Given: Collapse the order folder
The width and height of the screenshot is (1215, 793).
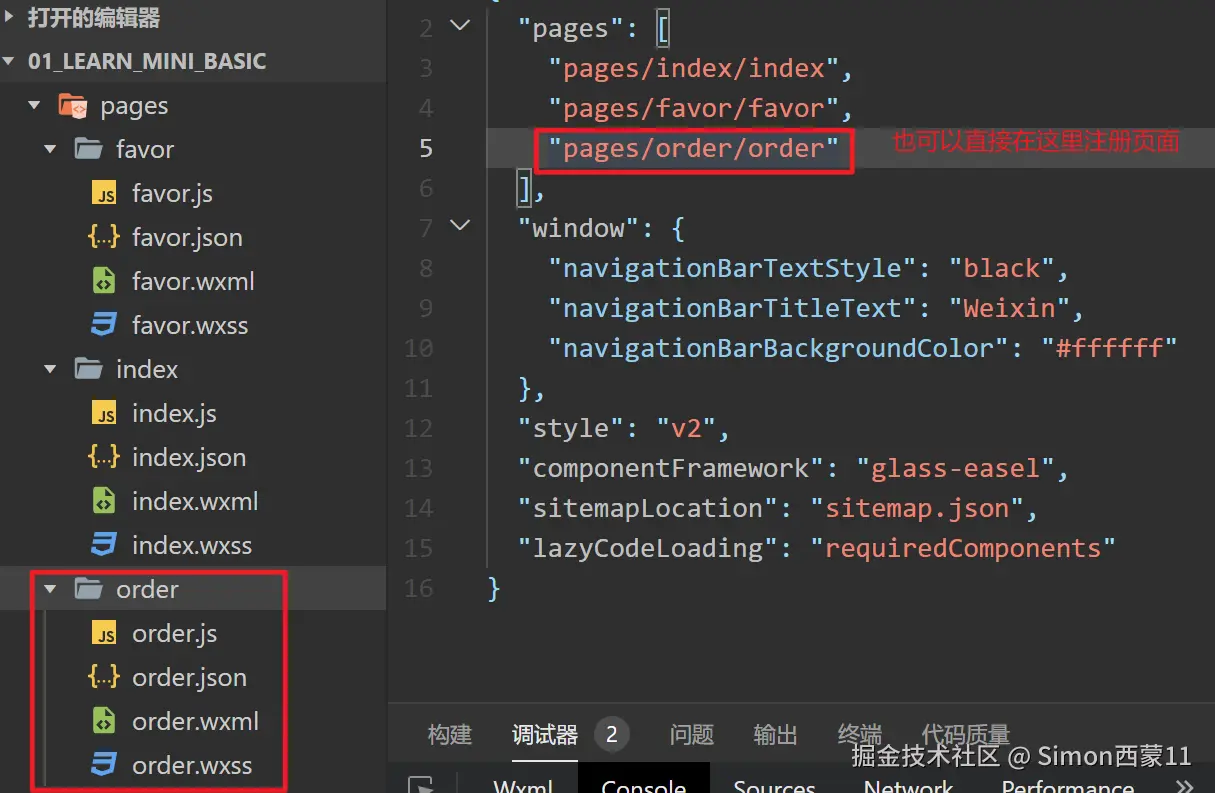Looking at the screenshot, I should pyautogui.click(x=50, y=589).
